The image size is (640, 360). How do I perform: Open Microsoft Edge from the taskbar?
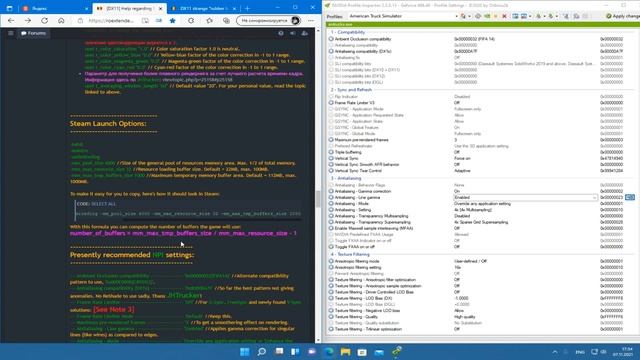(x=329, y=352)
